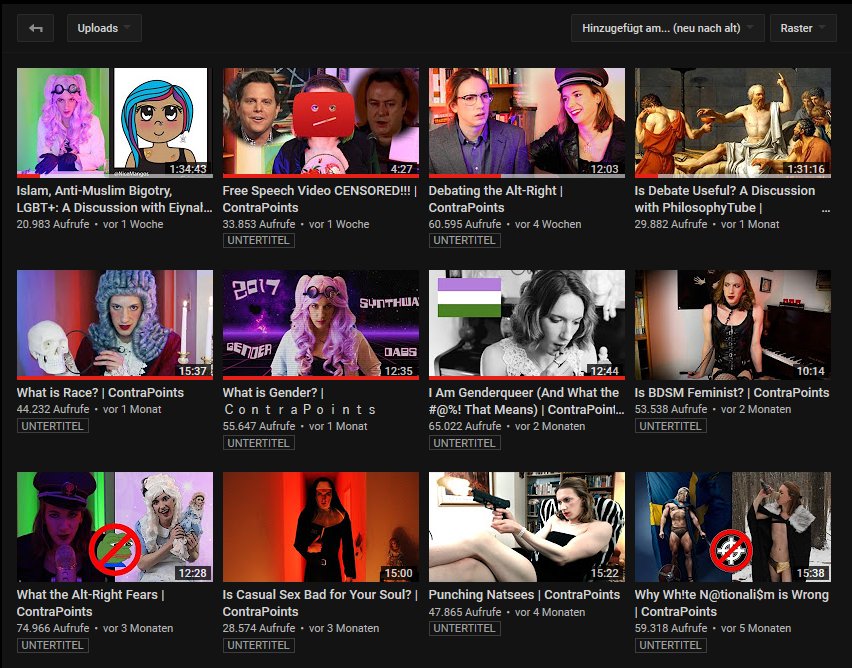Viewport: 852px width, 668px height.
Task: Click the 1:34:43 duration badge
Action: tap(188, 169)
